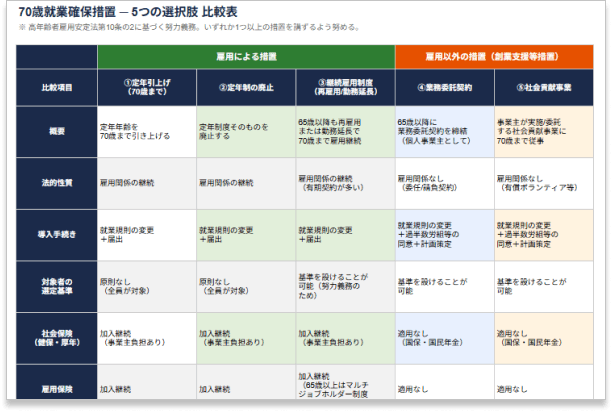Click the '⑤社会貢献事業' column header
The width and height of the screenshot is (612, 412).
pos(544,88)
